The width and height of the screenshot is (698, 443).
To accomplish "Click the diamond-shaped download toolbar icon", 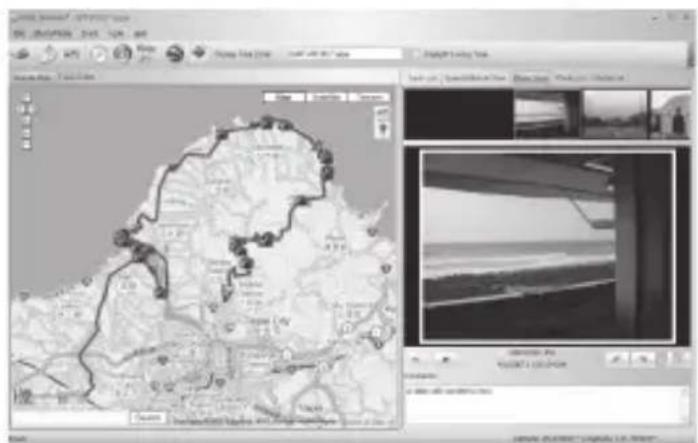I will pyautogui.click(x=199, y=53).
